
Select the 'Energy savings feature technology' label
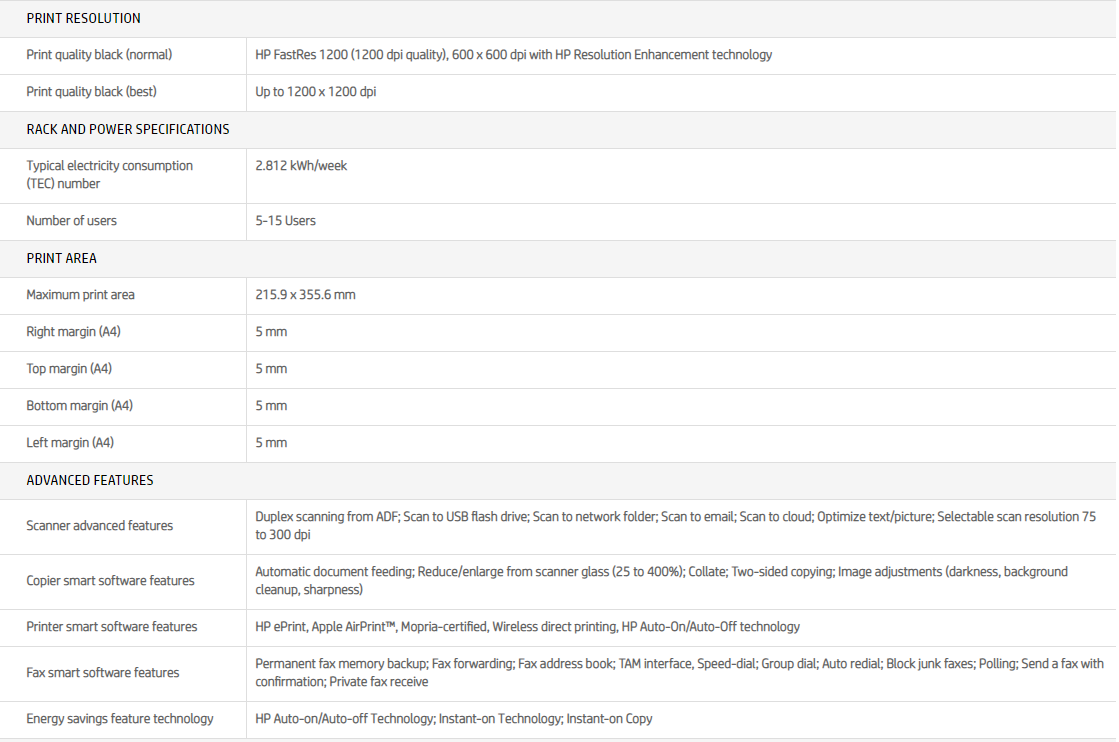click(x=119, y=719)
